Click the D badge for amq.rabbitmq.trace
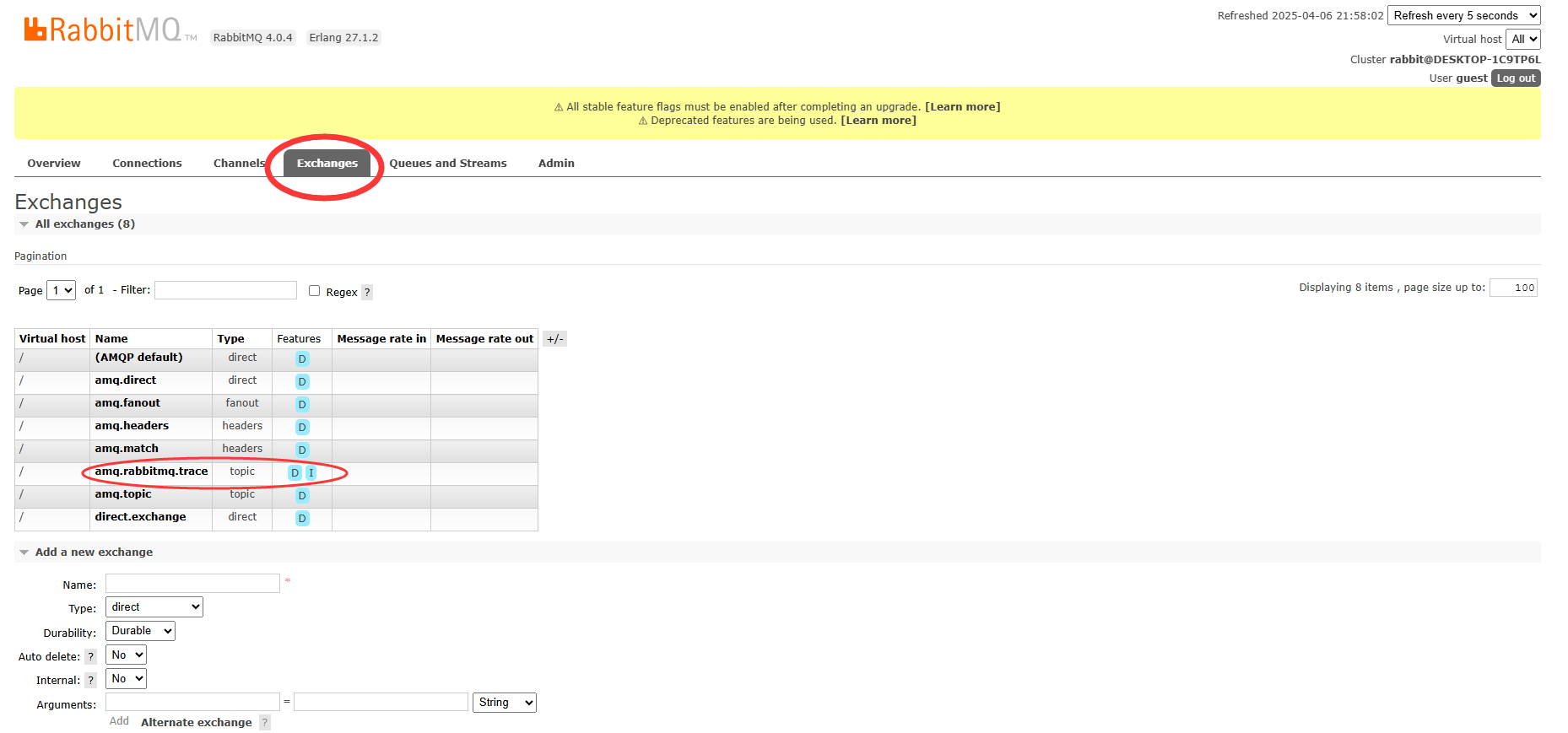1568x733 pixels. (295, 472)
